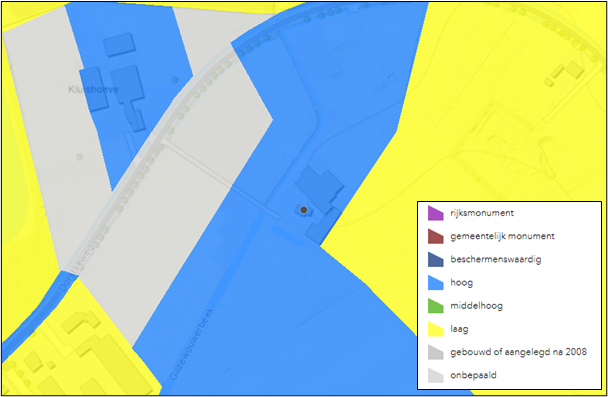This screenshot has width=608, height=397.
Task: Click the red gemeentelijk monument legend swatch
Action: (x=435, y=236)
